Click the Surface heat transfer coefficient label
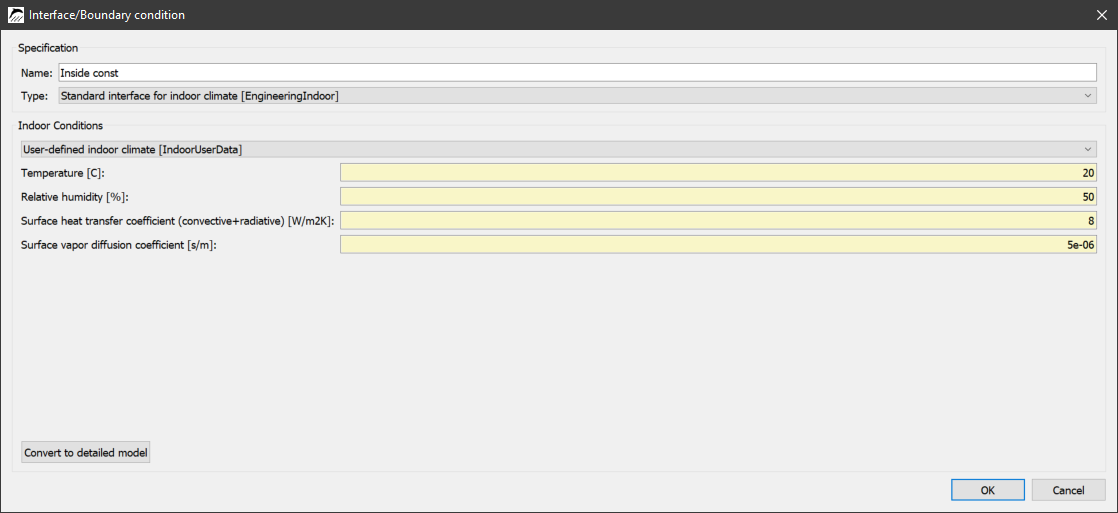The width and height of the screenshot is (1118, 513). point(178,222)
